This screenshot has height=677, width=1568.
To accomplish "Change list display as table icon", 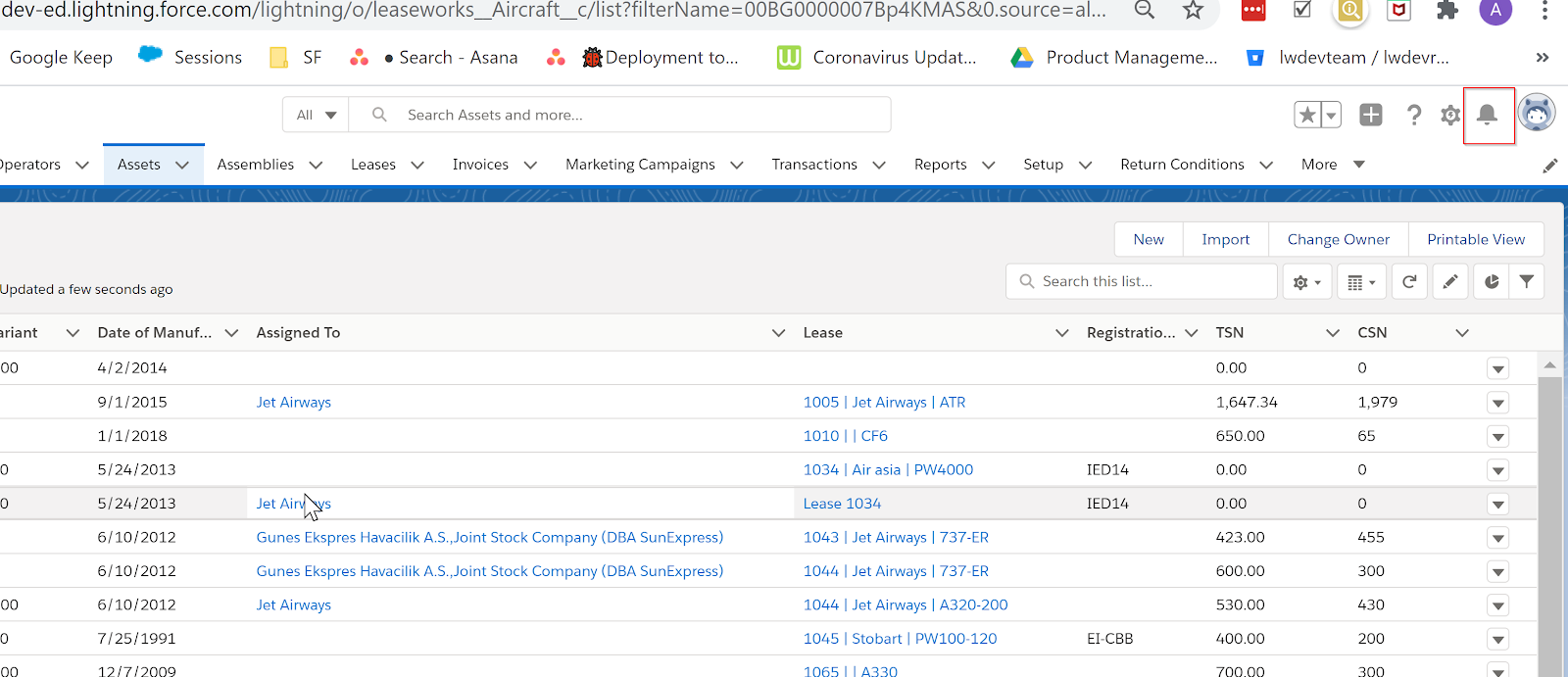I will 1361,282.
